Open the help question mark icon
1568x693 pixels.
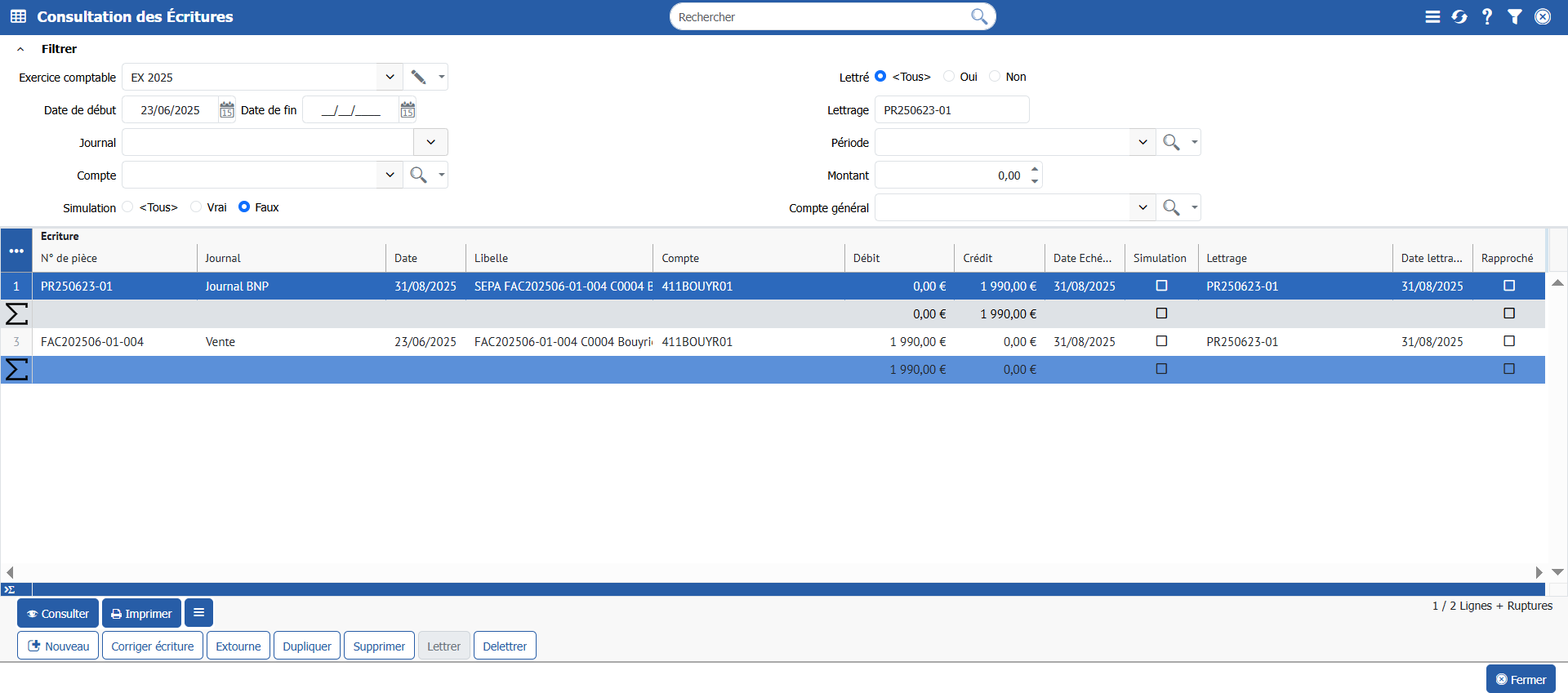coord(1487,17)
